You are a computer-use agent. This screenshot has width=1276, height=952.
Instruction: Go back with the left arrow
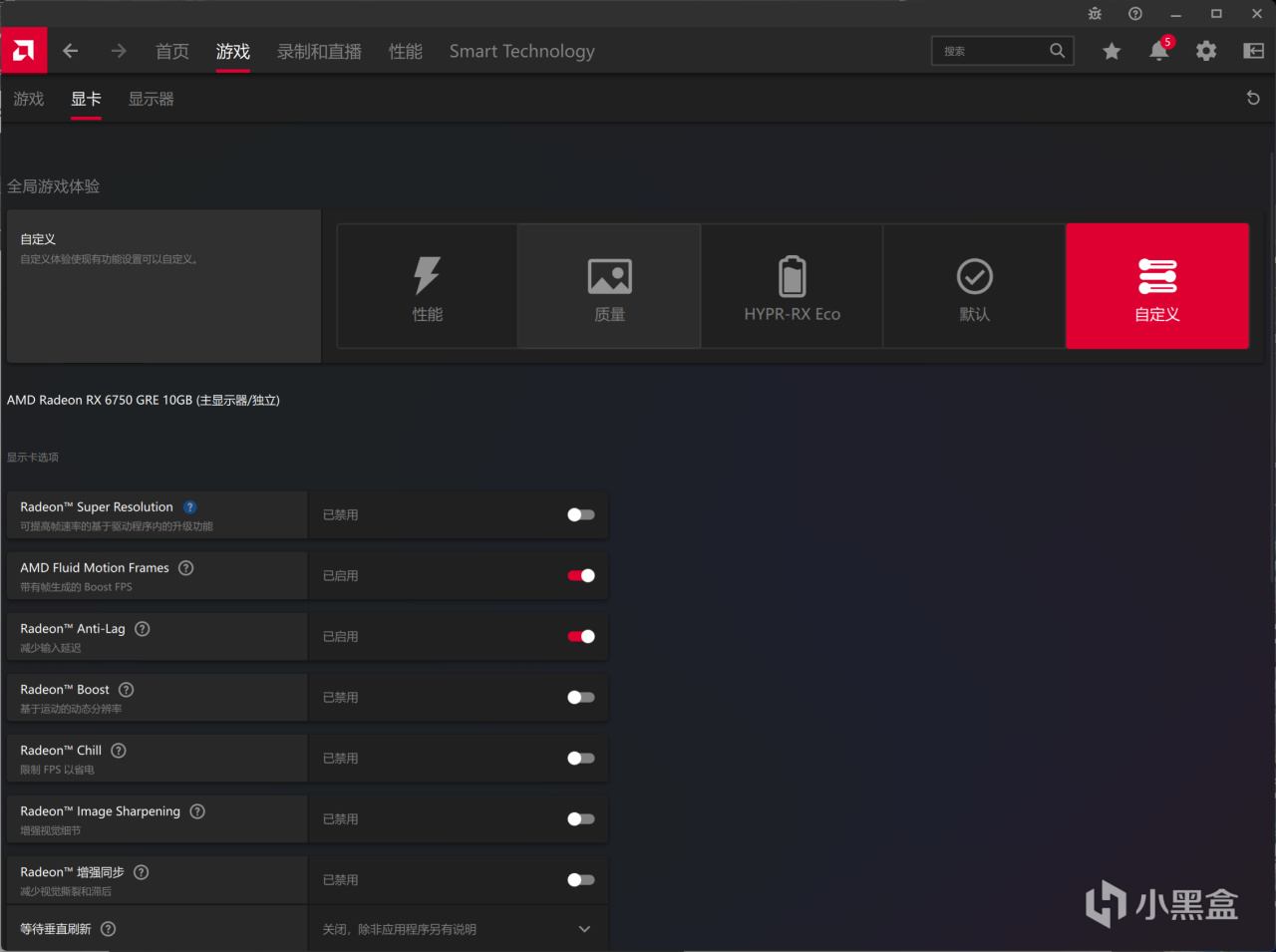coord(70,51)
